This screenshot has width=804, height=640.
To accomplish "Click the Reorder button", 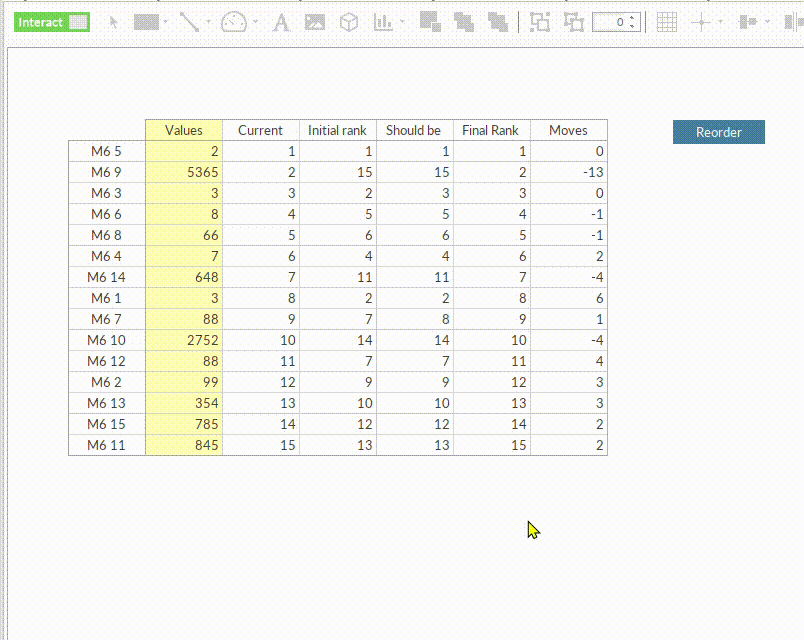I will tap(718, 131).
